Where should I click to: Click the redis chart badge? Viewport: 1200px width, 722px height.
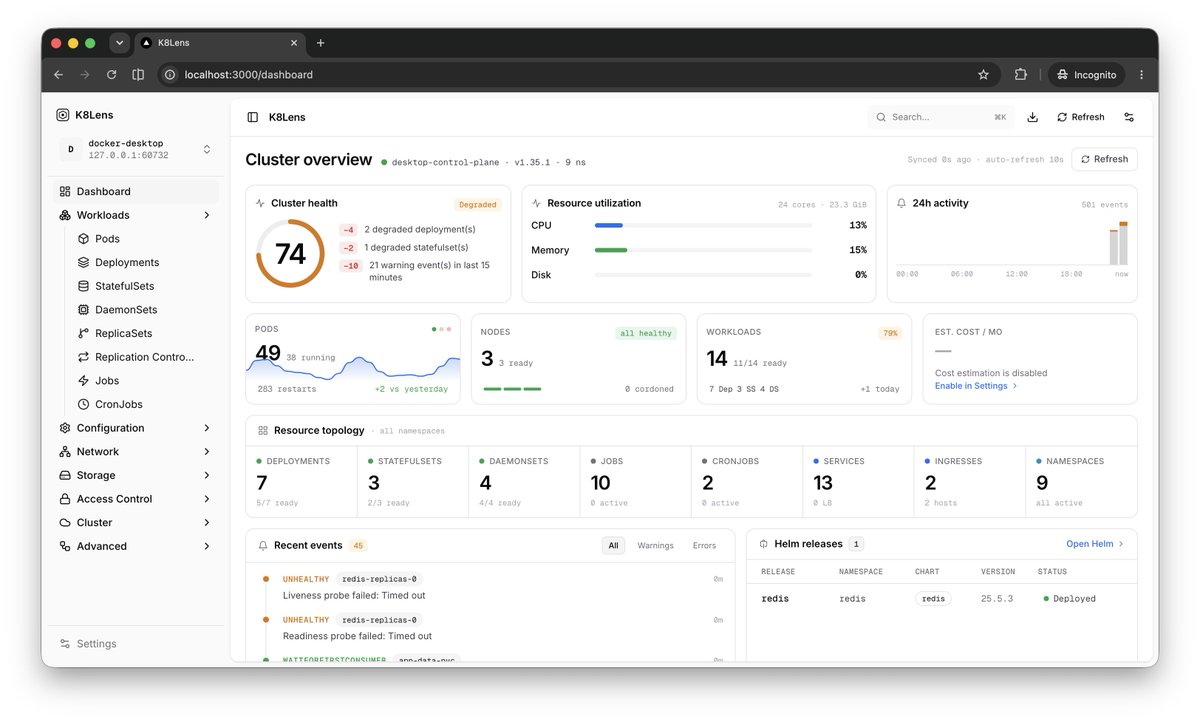coord(933,599)
